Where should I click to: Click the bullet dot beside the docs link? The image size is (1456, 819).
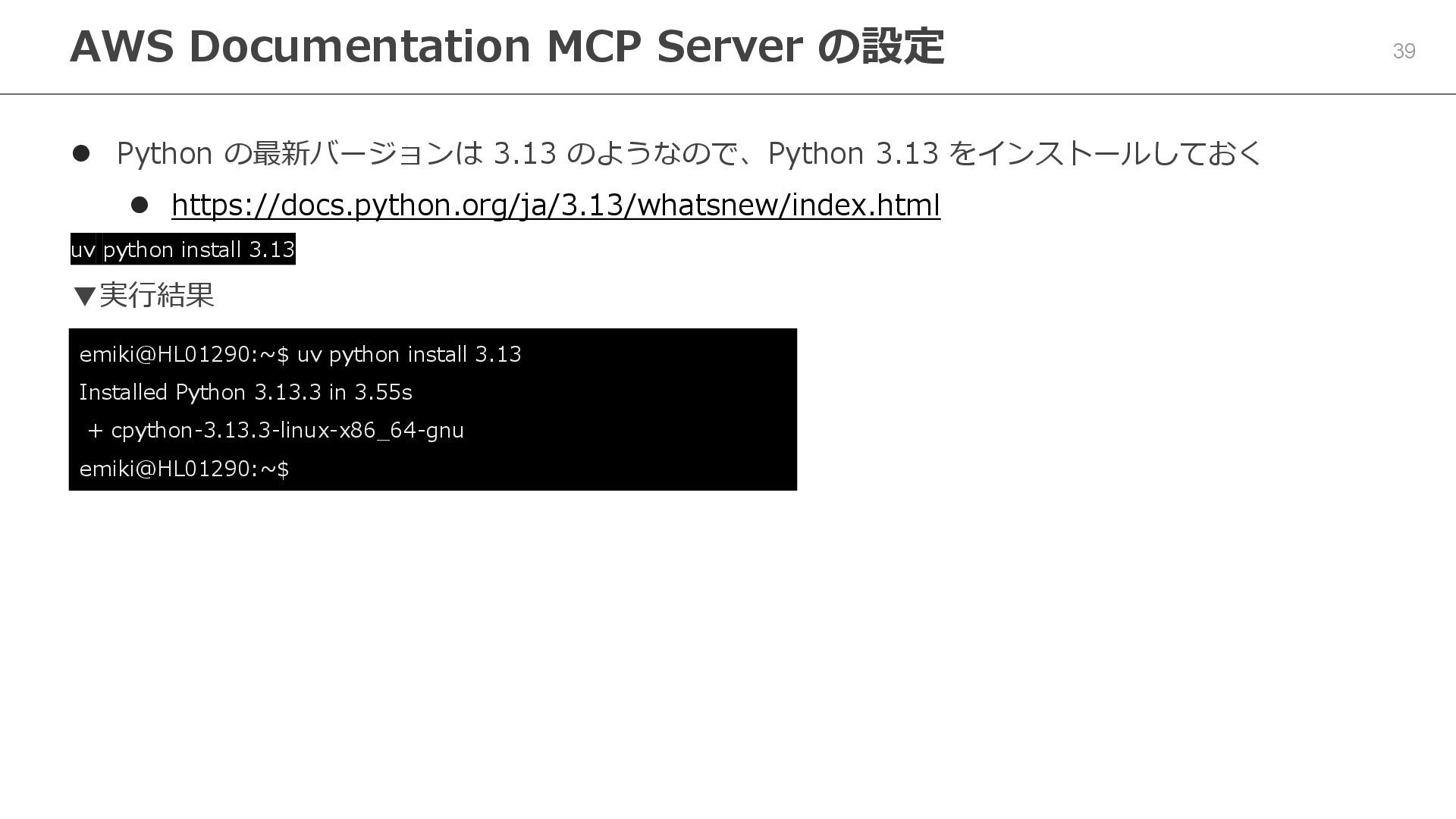(x=140, y=206)
